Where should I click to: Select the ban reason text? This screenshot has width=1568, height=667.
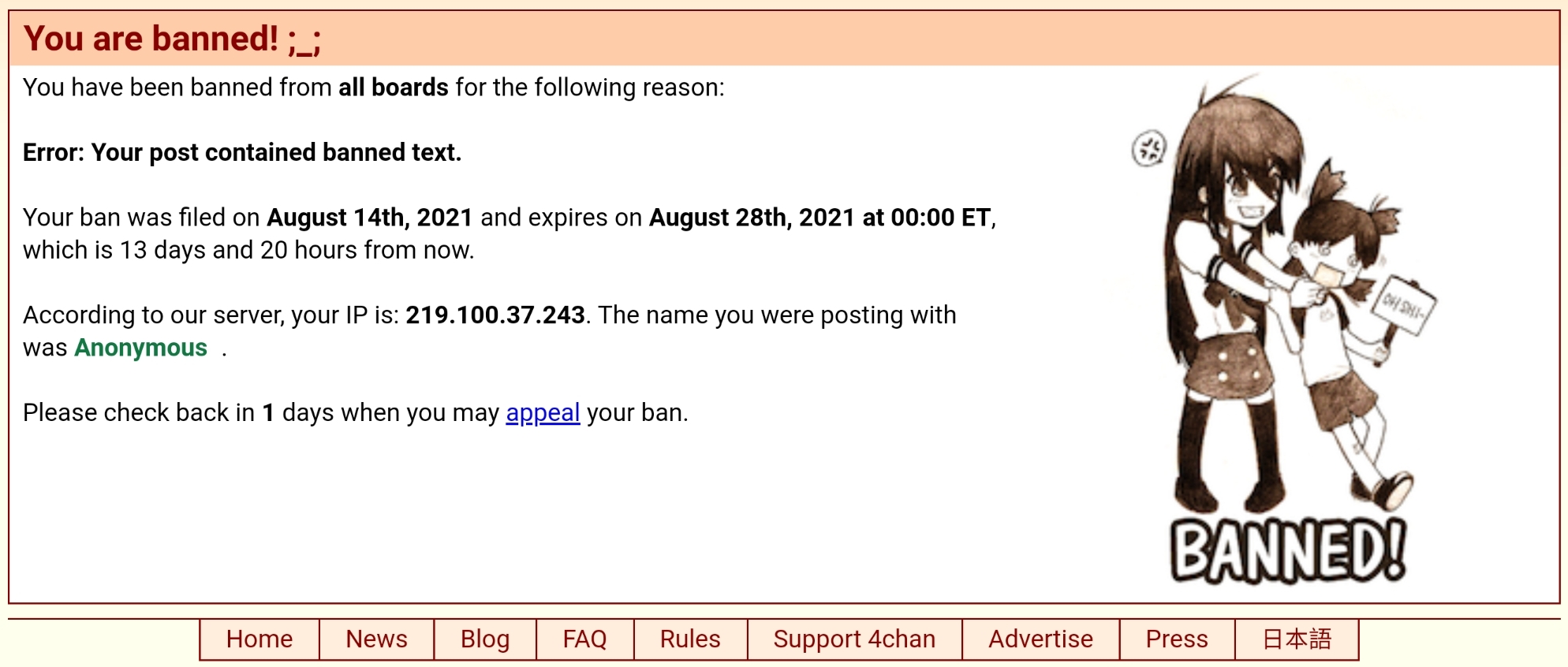(242, 152)
